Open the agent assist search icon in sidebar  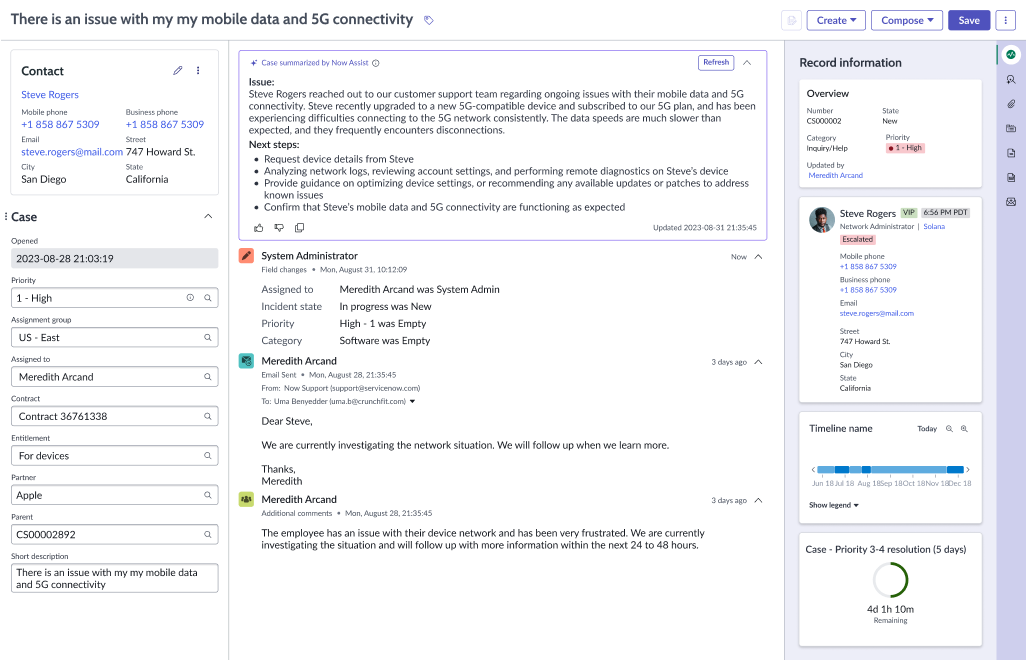click(1011, 79)
